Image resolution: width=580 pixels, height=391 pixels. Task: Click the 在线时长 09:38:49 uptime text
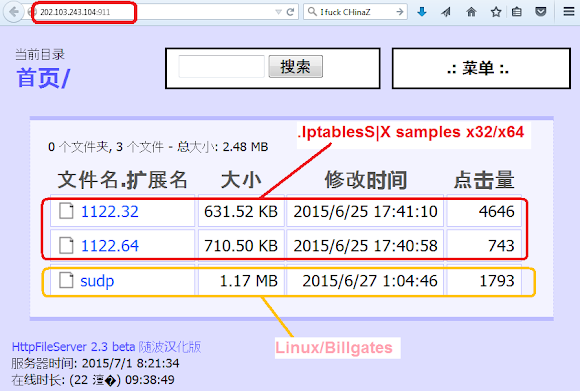coord(93,380)
